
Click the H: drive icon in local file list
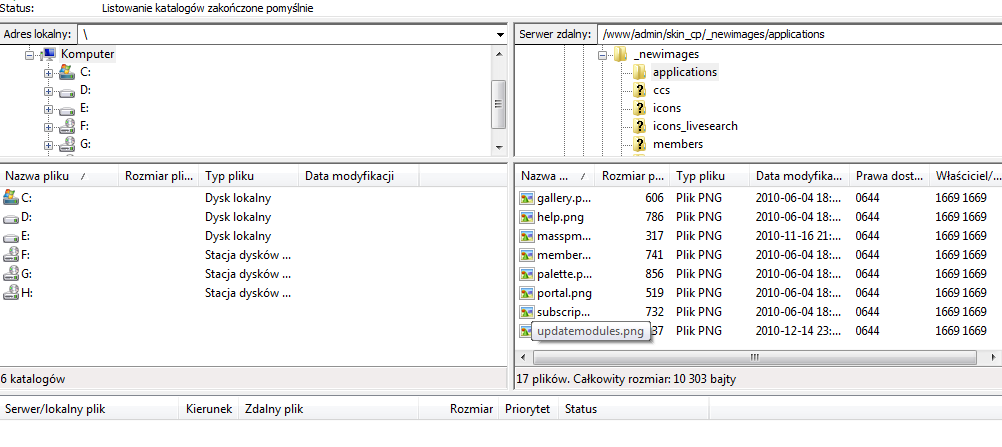11,294
